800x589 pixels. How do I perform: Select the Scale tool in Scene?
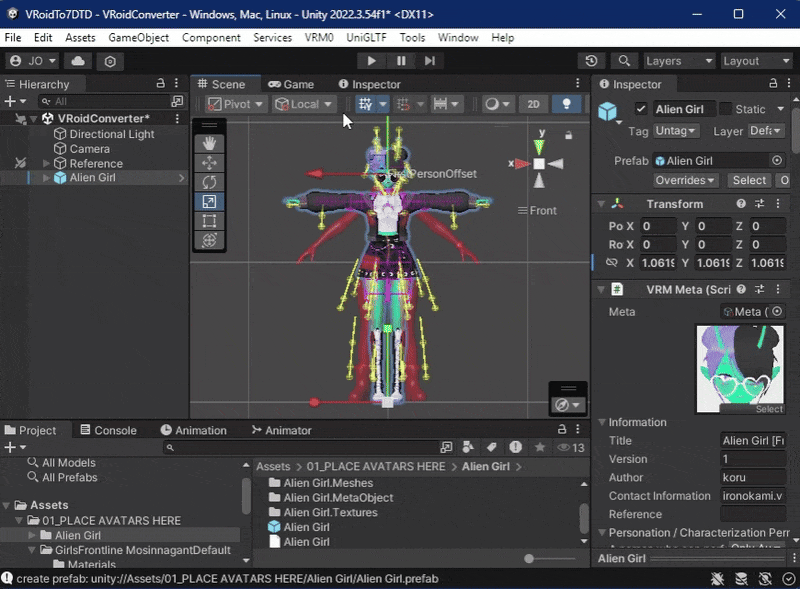pos(209,202)
